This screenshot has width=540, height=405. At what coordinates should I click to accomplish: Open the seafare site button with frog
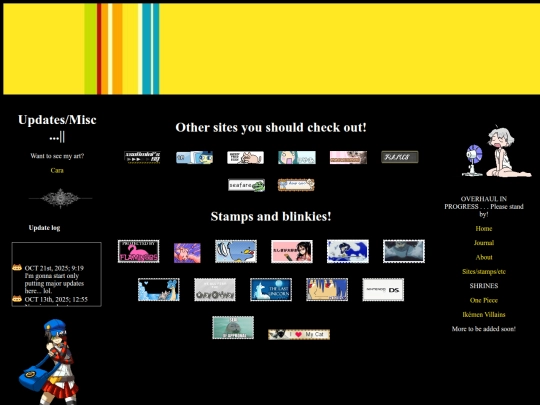pyautogui.click(x=246, y=185)
